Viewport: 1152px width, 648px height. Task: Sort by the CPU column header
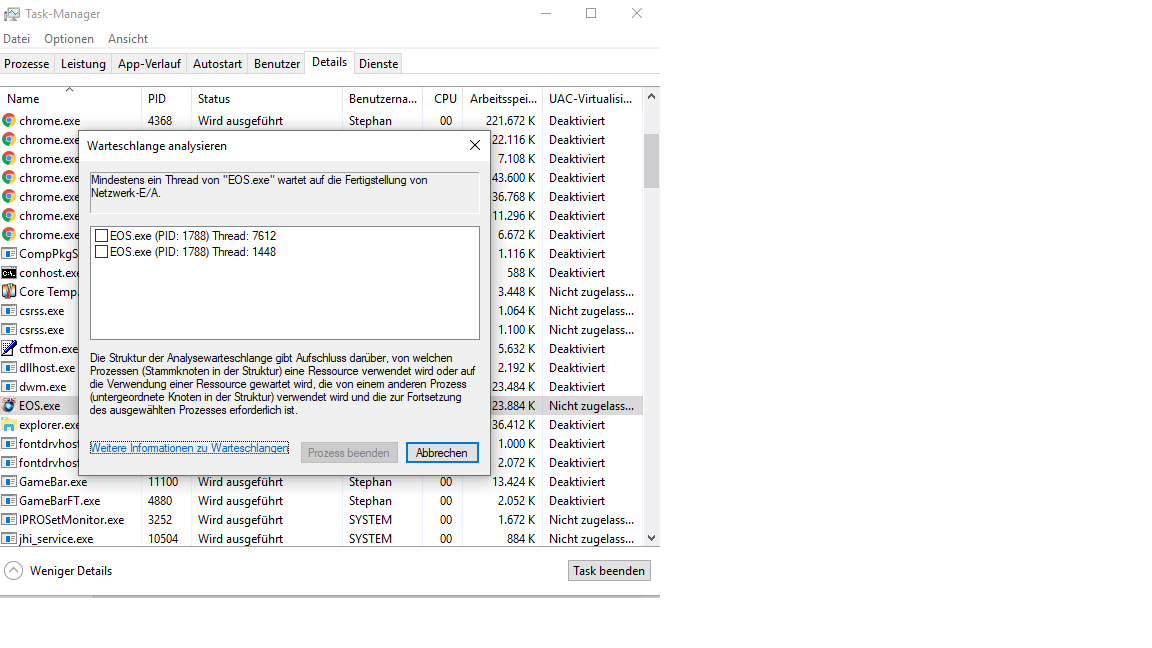pos(444,98)
